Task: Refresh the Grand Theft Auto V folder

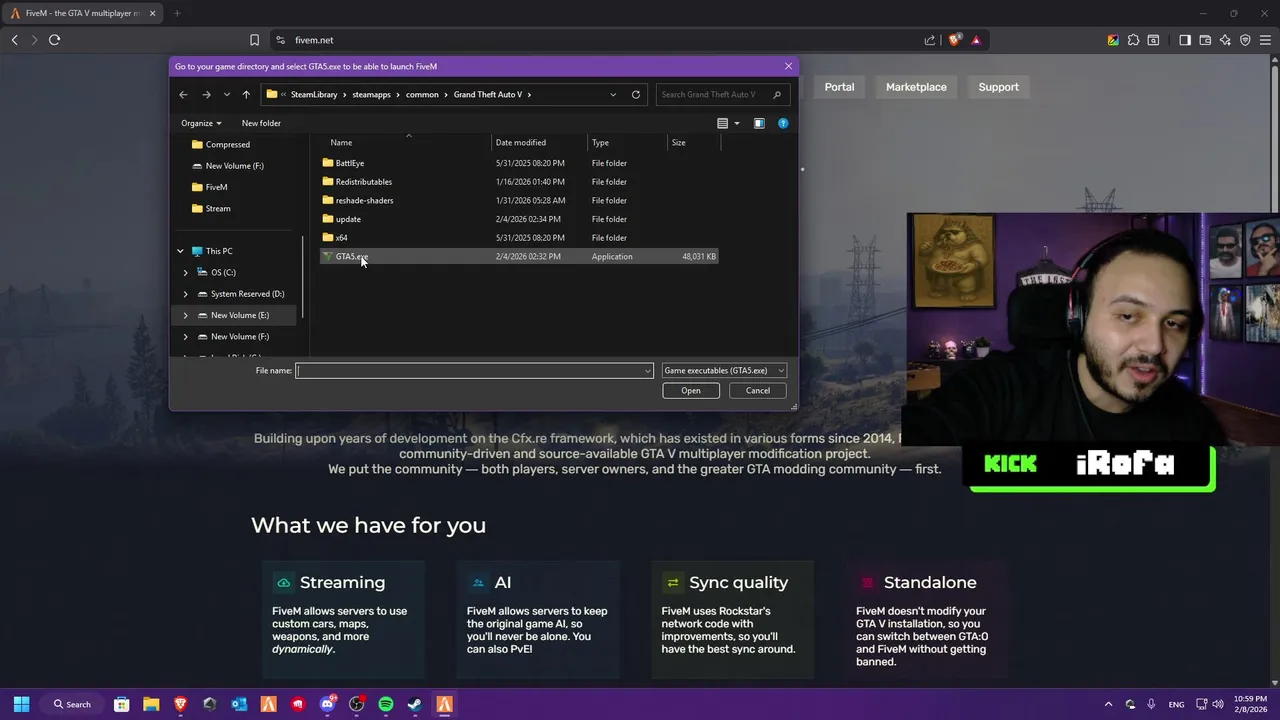Action: point(636,94)
